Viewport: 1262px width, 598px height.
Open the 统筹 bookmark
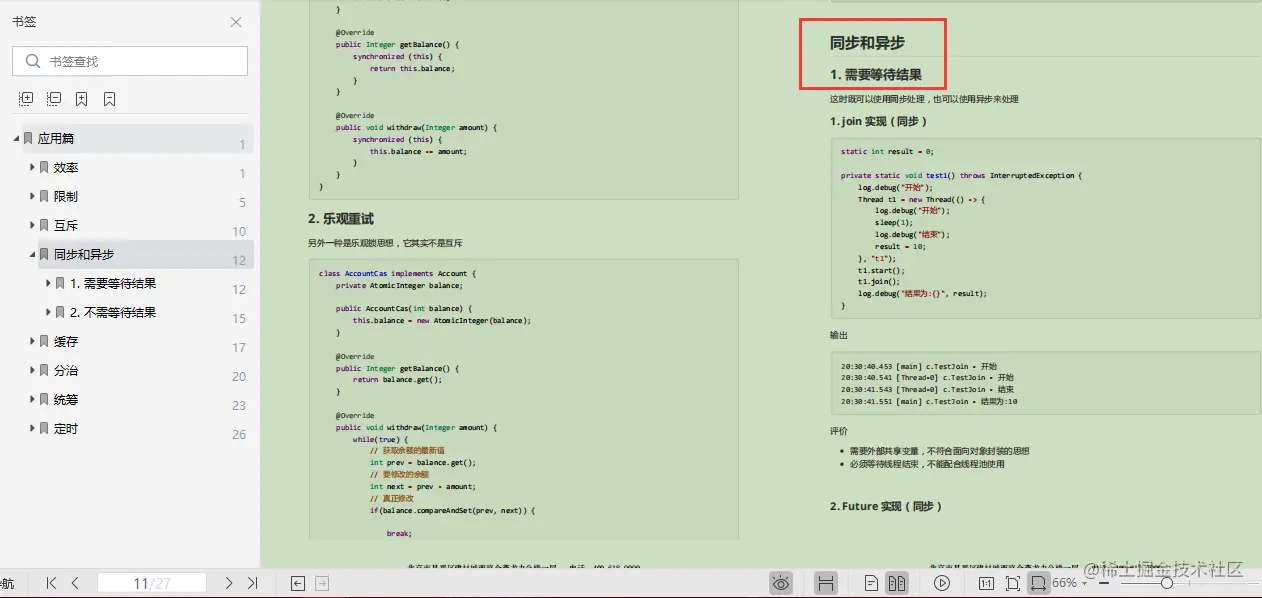(66, 400)
